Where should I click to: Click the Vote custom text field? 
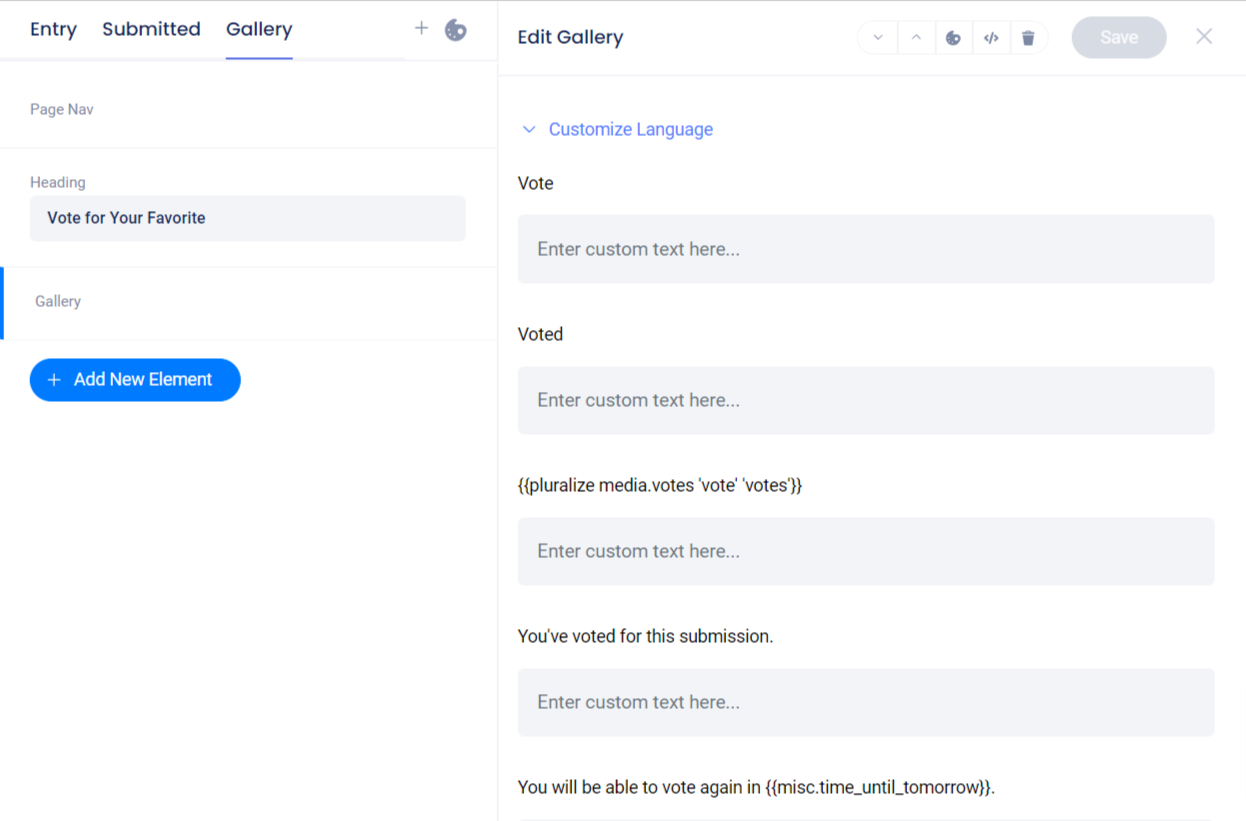(x=865, y=249)
